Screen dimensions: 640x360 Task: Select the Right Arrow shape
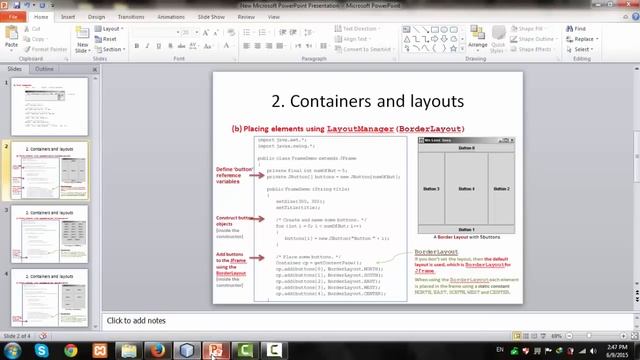pyautogui.click(x=435, y=39)
